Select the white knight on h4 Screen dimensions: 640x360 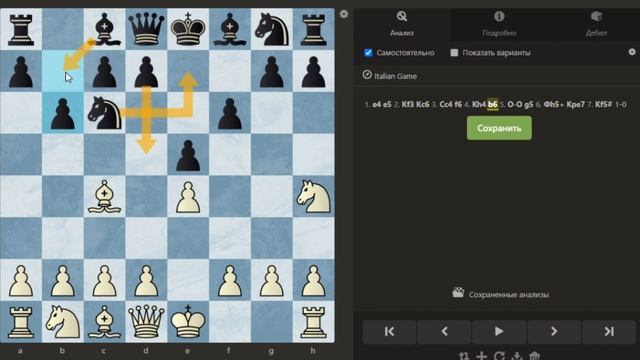313,196
